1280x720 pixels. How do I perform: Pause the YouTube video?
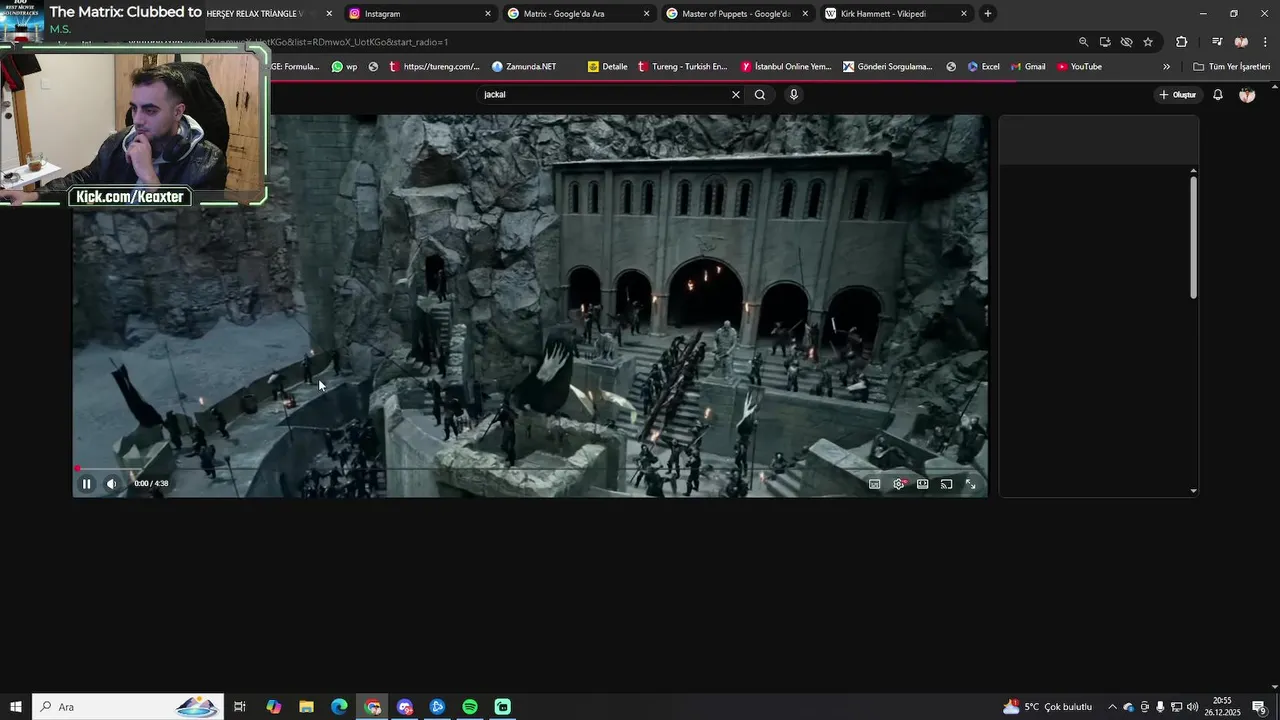coord(86,484)
